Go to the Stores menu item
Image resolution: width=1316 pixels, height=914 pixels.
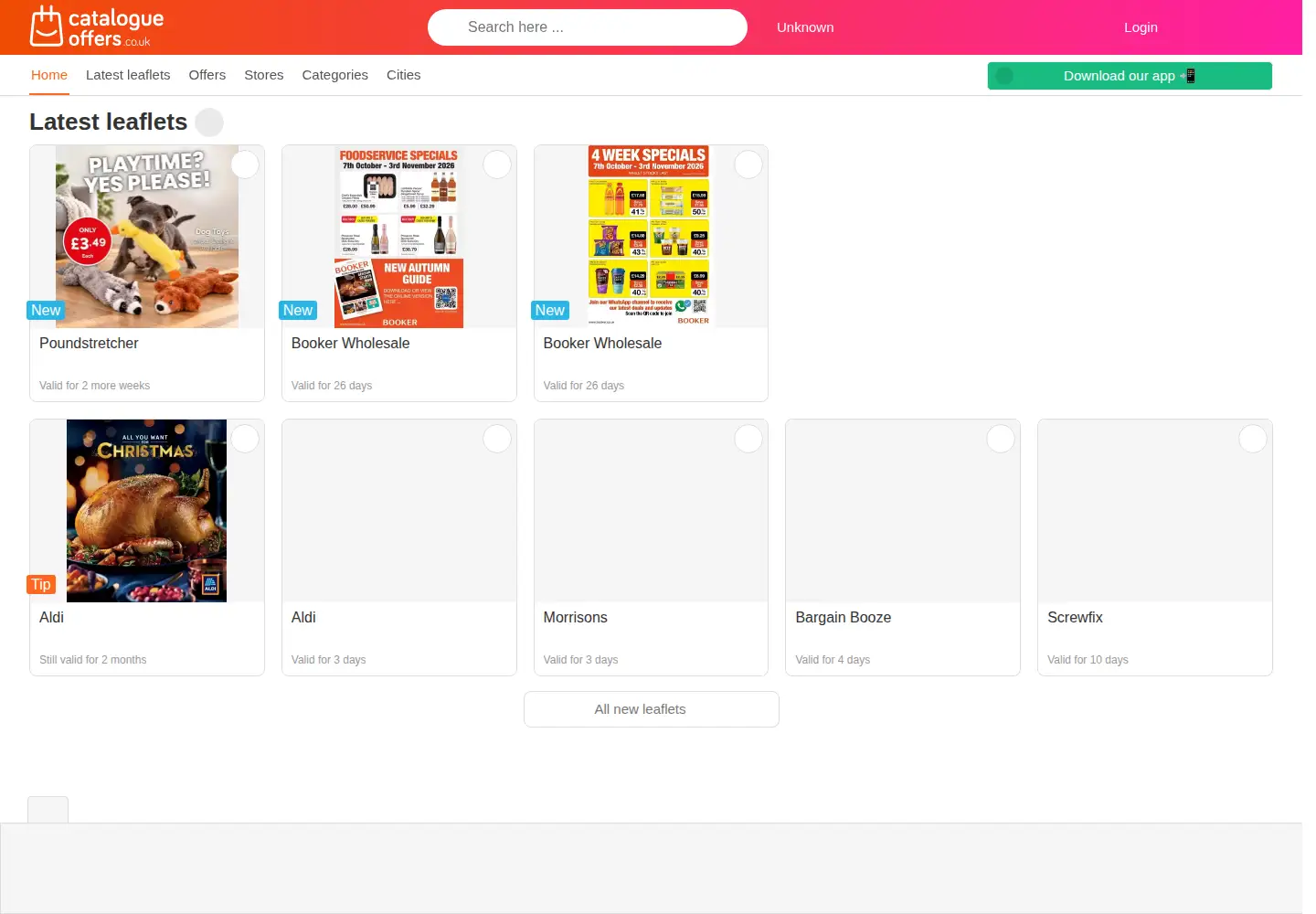pos(264,75)
